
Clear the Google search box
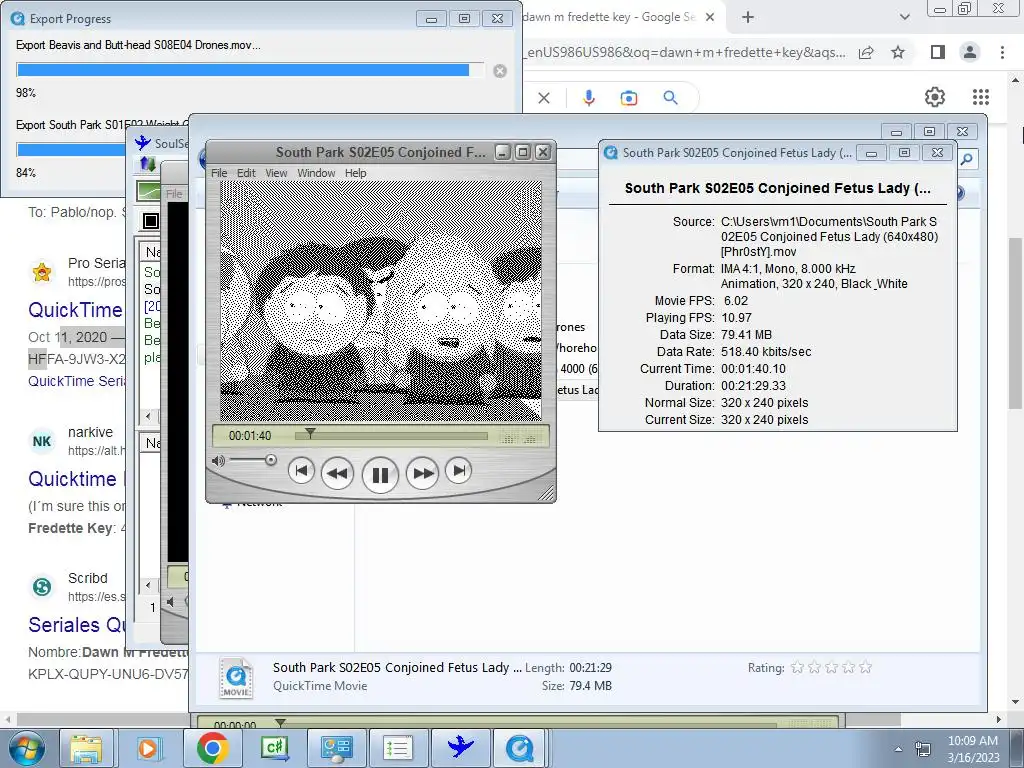(544, 98)
